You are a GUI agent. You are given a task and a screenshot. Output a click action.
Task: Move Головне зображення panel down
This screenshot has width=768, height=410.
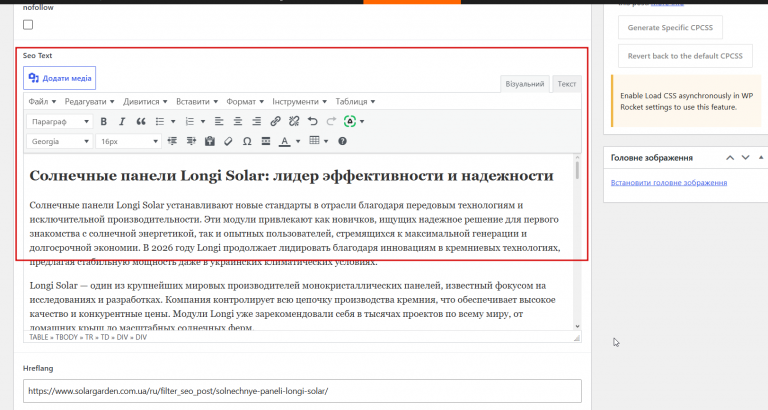(745, 158)
